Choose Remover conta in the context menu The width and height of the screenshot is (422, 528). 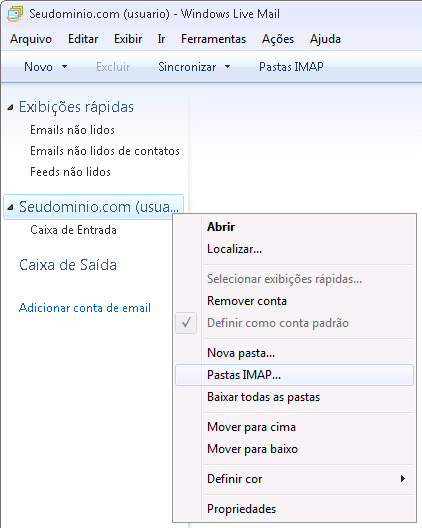[x=294, y=301]
